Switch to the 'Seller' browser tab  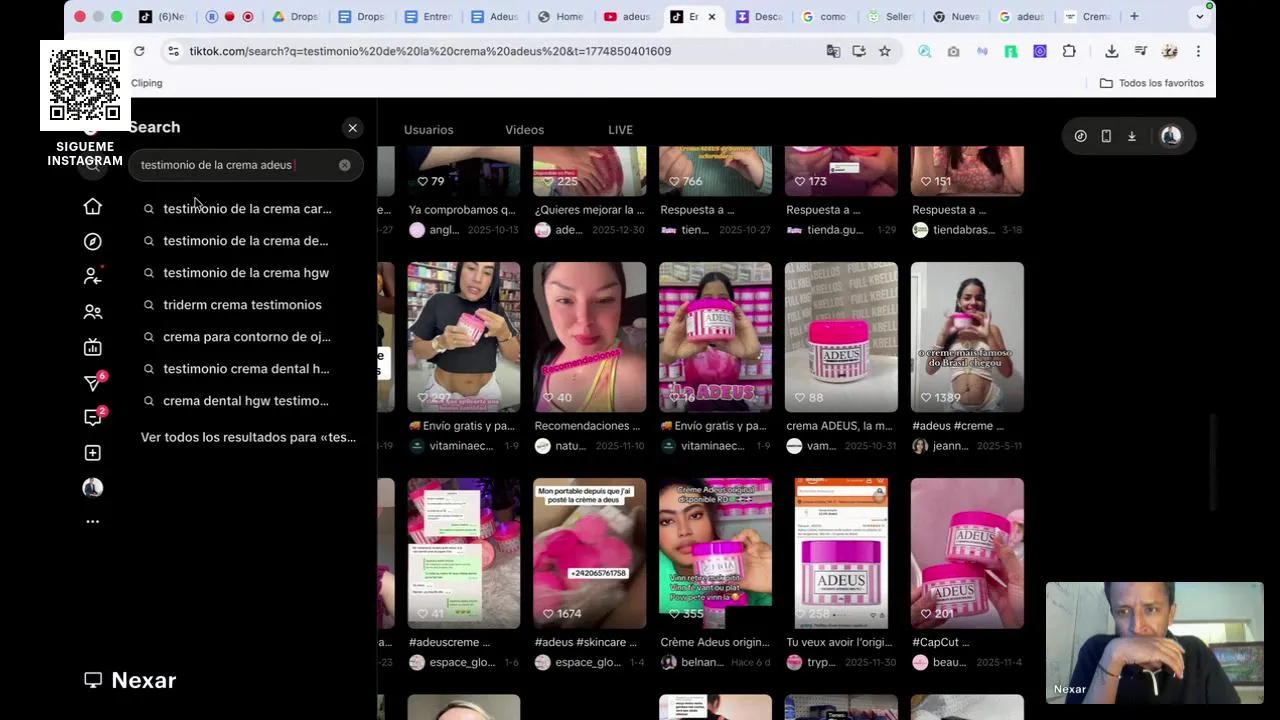click(892, 16)
